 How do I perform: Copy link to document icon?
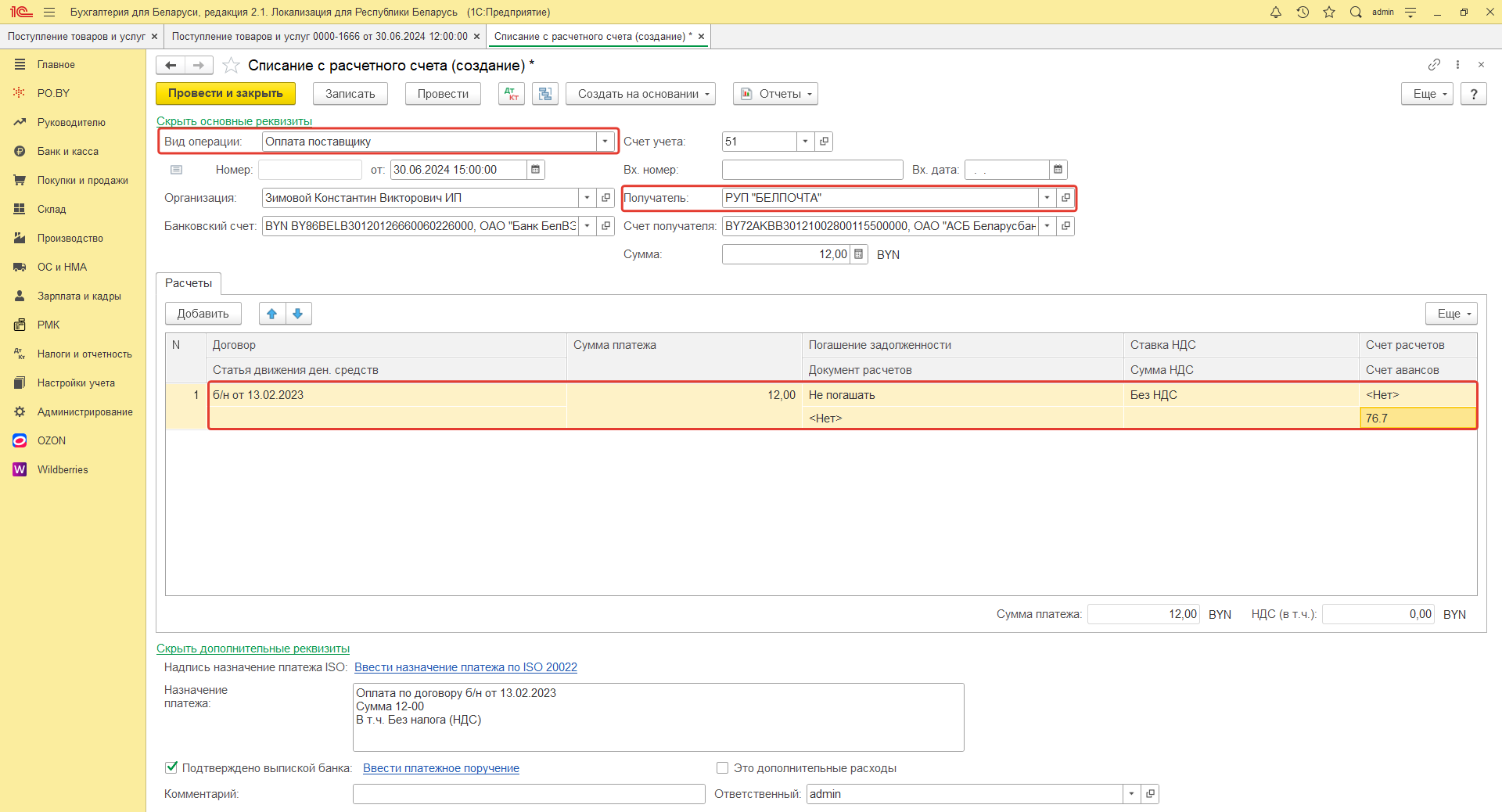click(x=1434, y=65)
